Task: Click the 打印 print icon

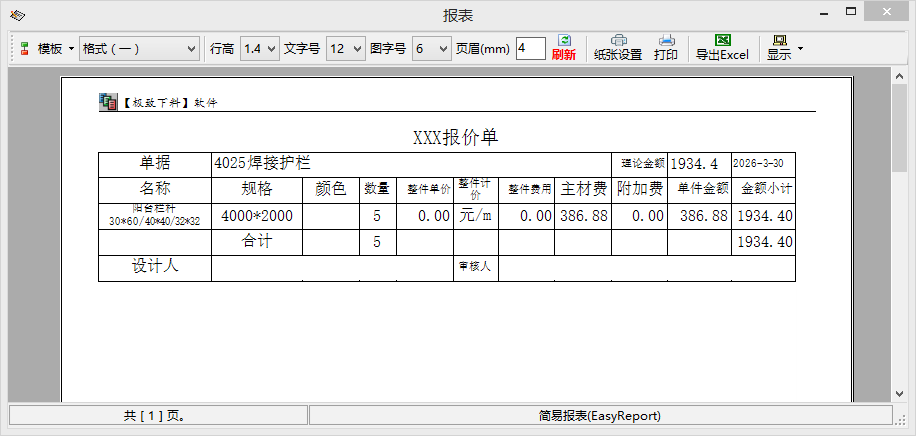Action: click(x=666, y=47)
